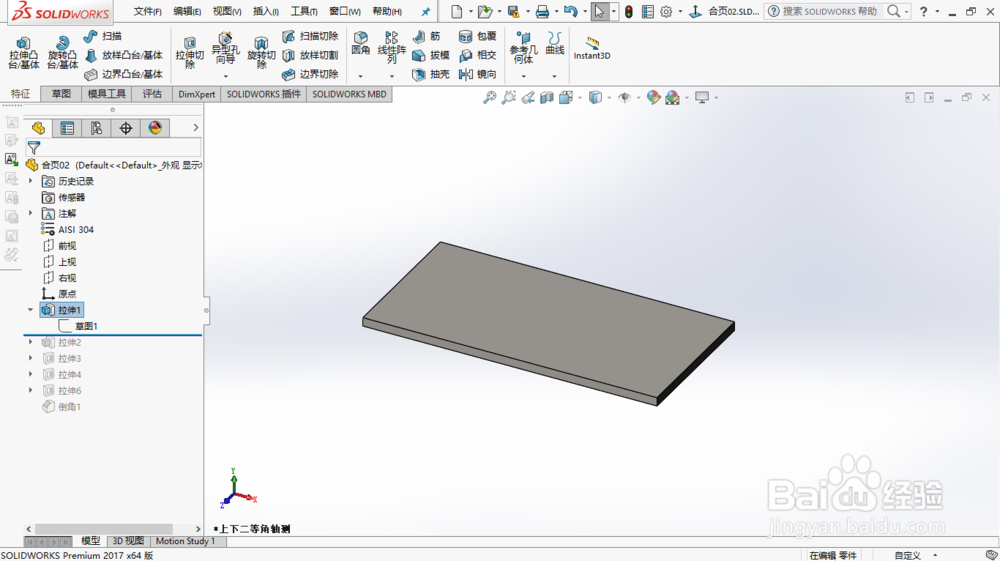
Task: Collapse the 拉伸1 feature node
Action: [30, 310]
